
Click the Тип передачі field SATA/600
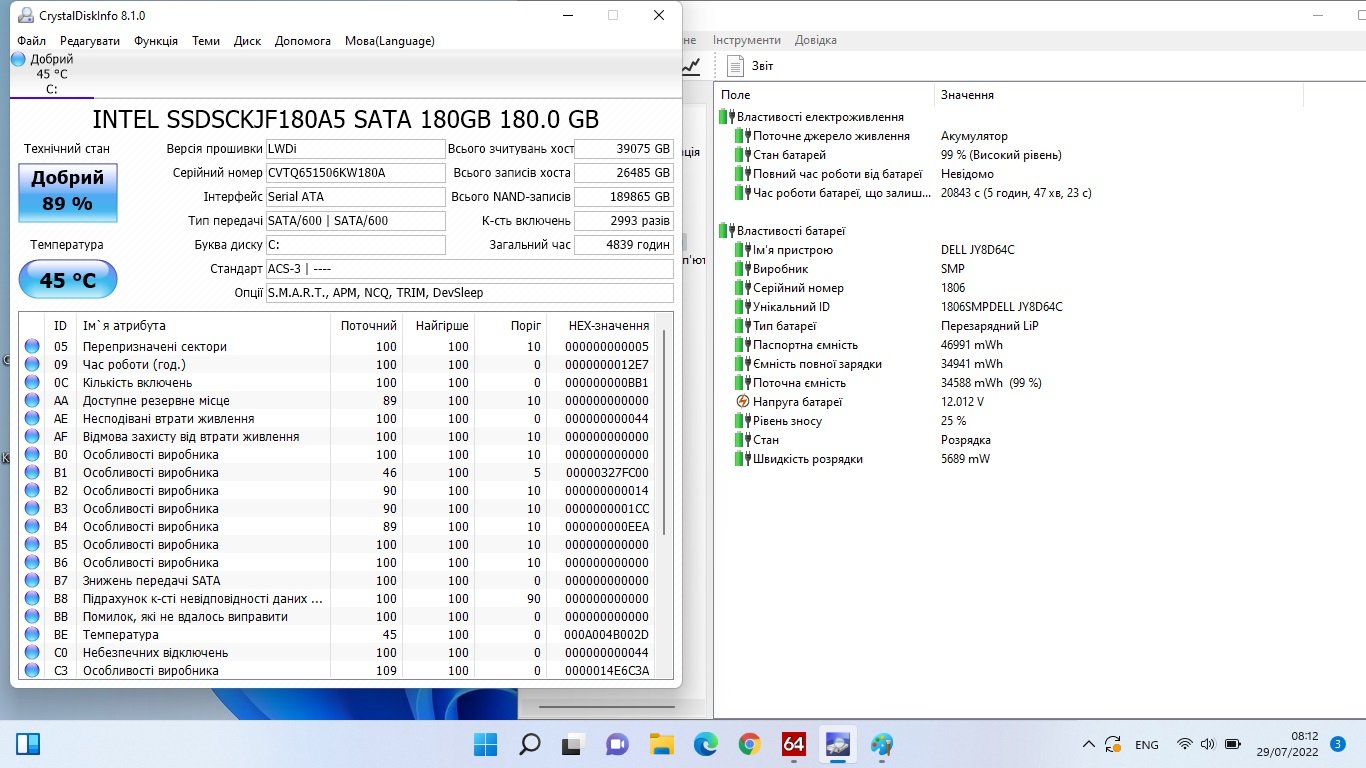(355, 221)
